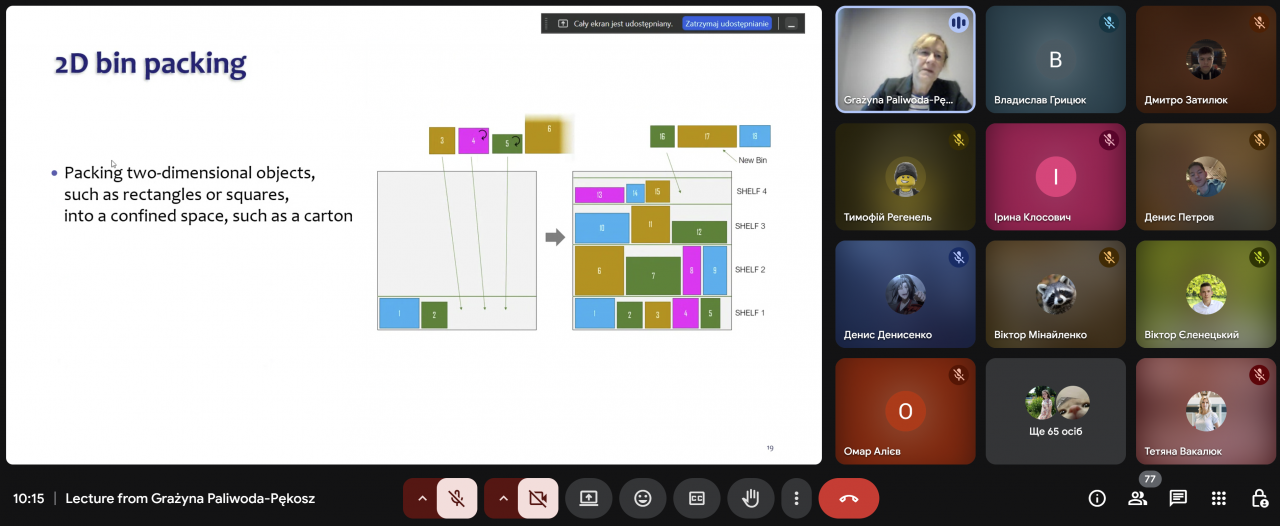Click the red leave call button
1280x526 pixels.
(x=848, y=498)
